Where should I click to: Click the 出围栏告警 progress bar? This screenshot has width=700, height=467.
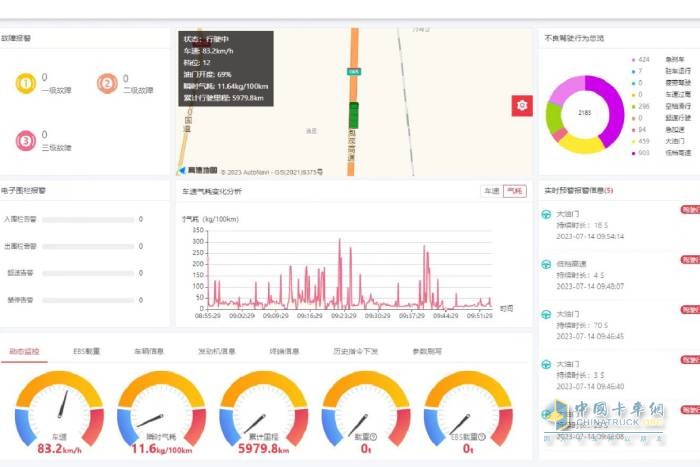pyautogui.click(x=88, y=246)
